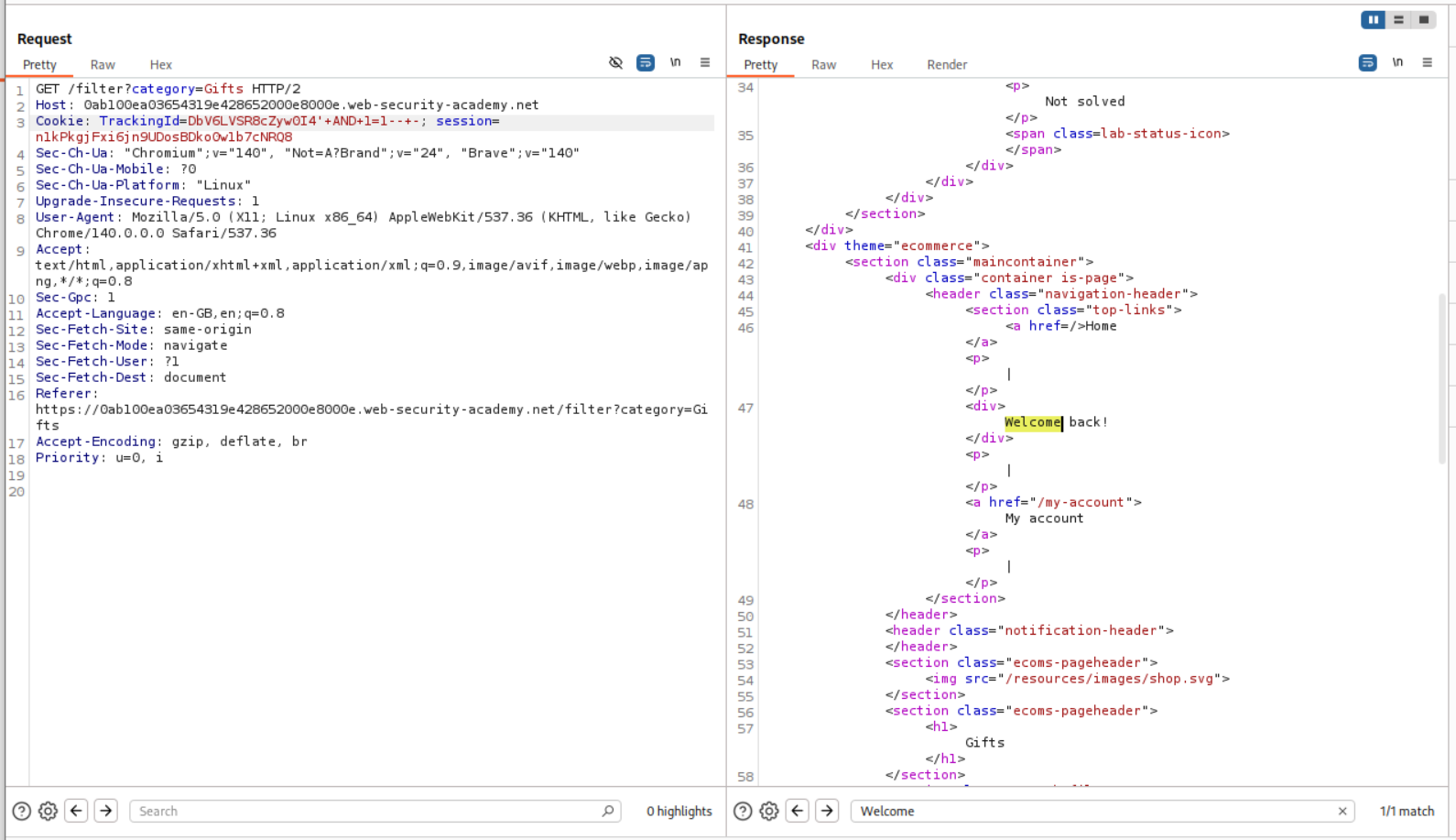Toggle word wrap icon in Response panel

[1367, 62]
